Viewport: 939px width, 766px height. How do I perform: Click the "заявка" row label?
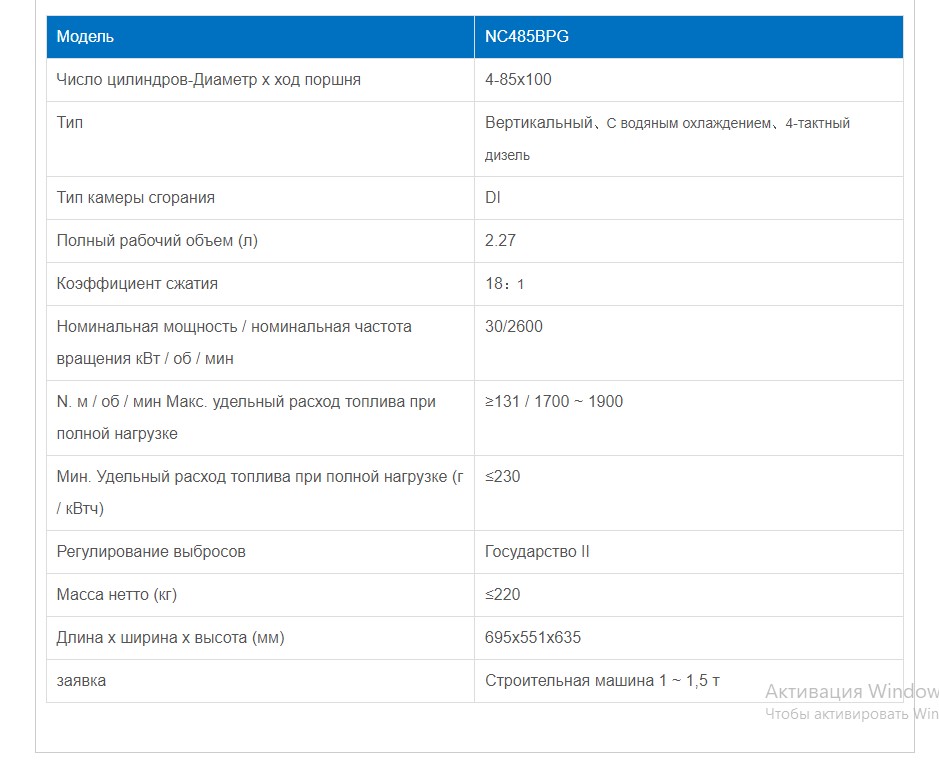[x=81, y=681]
